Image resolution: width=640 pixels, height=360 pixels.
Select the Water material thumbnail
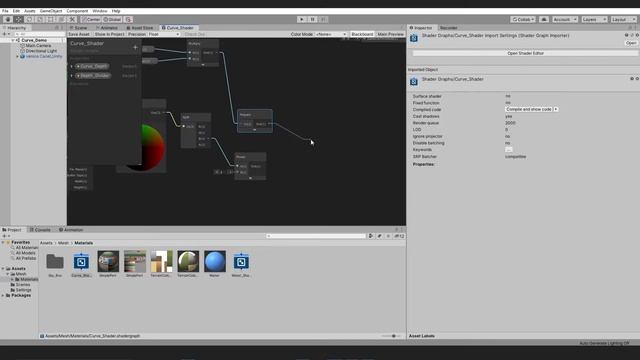(x=215, y=262)
